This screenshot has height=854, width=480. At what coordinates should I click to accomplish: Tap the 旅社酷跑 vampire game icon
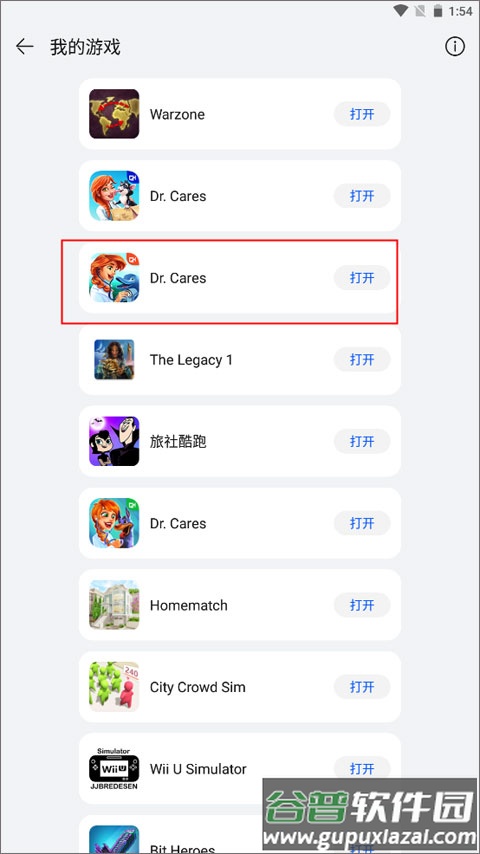(114, 441)
